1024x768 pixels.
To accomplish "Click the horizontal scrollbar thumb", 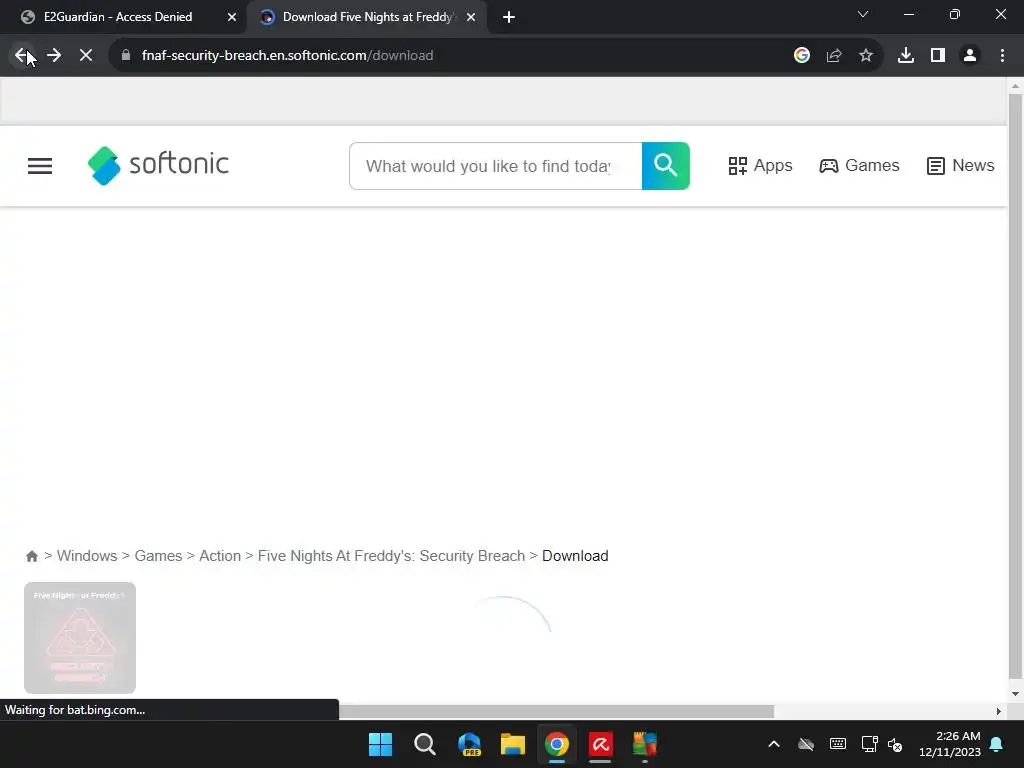I will click(x=556, y=711).
